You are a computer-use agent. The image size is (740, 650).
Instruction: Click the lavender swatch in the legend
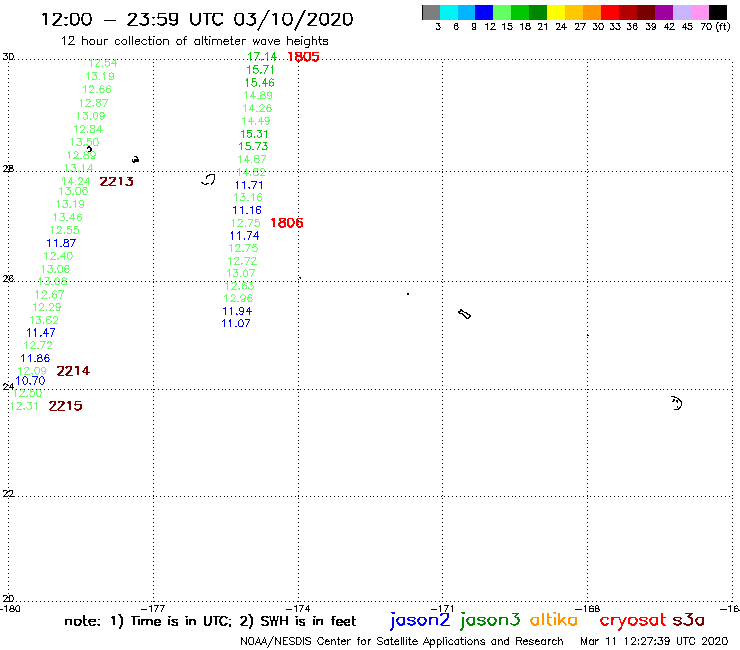coord(682,12)
